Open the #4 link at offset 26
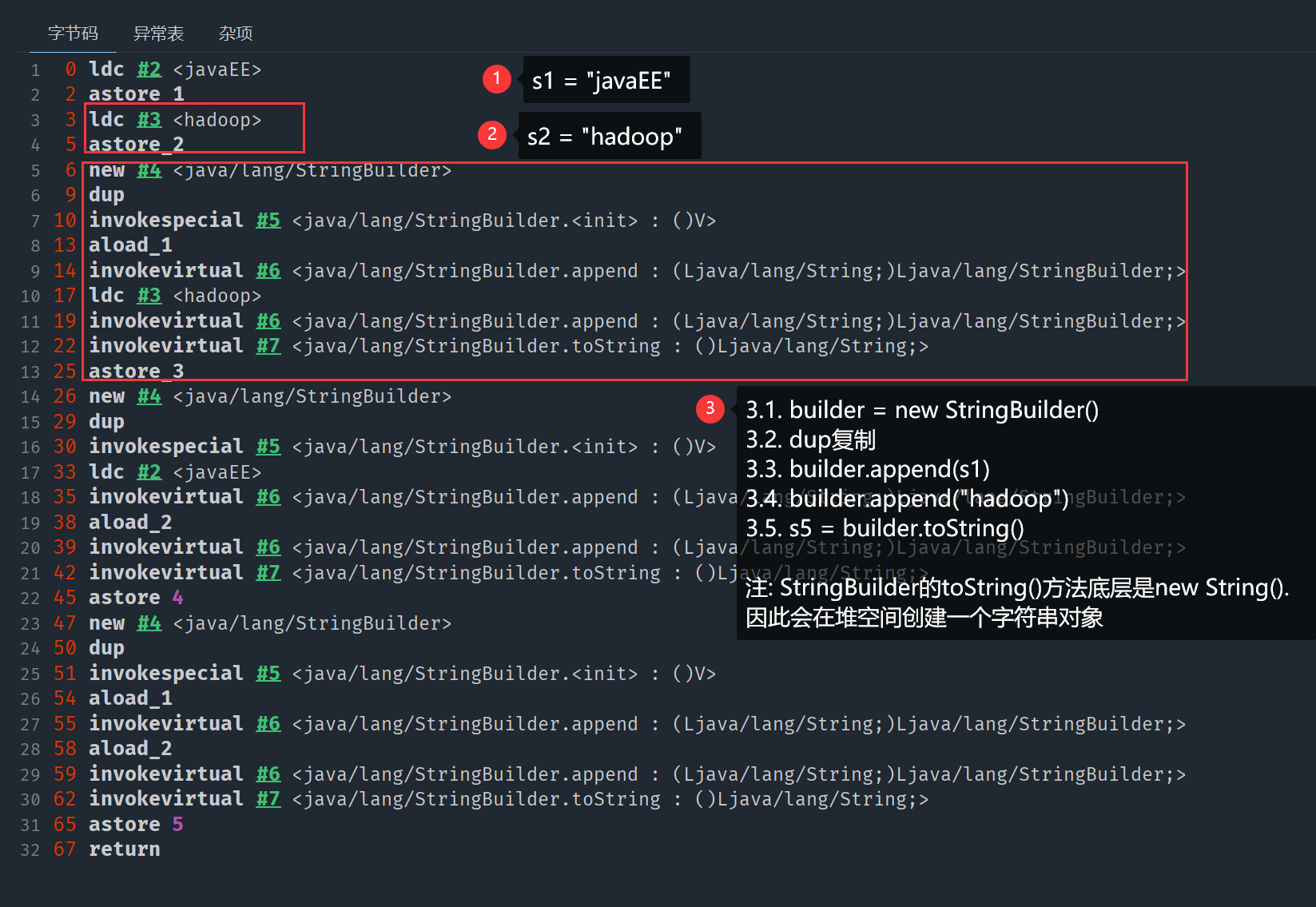 [x=149, y=396]
